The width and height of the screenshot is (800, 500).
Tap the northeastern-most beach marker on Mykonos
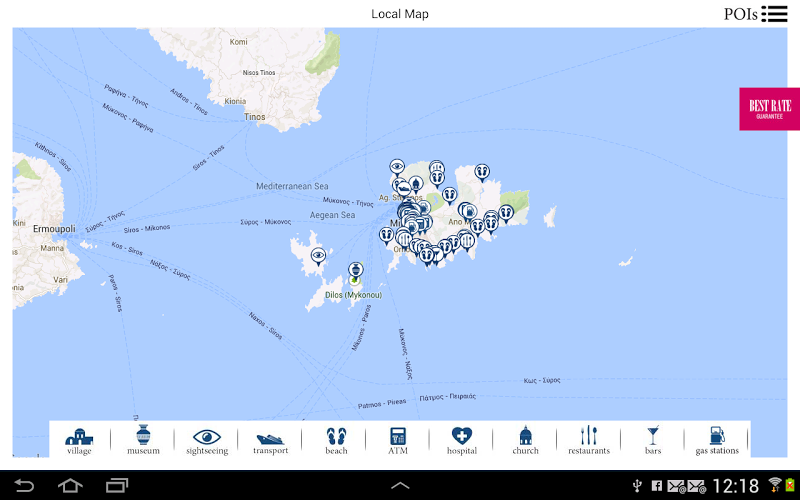point(482,172)
